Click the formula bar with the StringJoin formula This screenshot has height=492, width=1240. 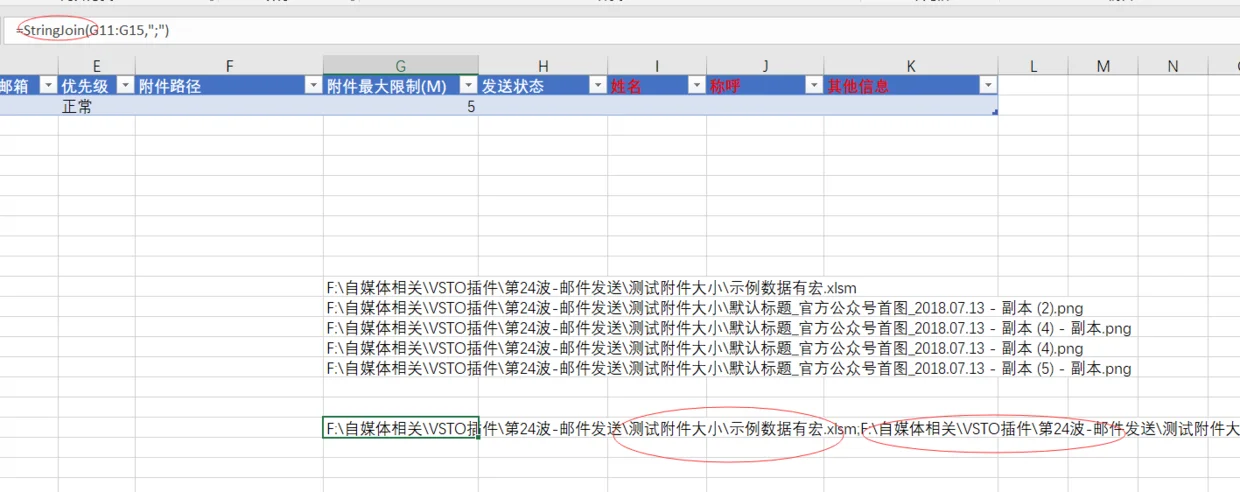tap(620, 31)
